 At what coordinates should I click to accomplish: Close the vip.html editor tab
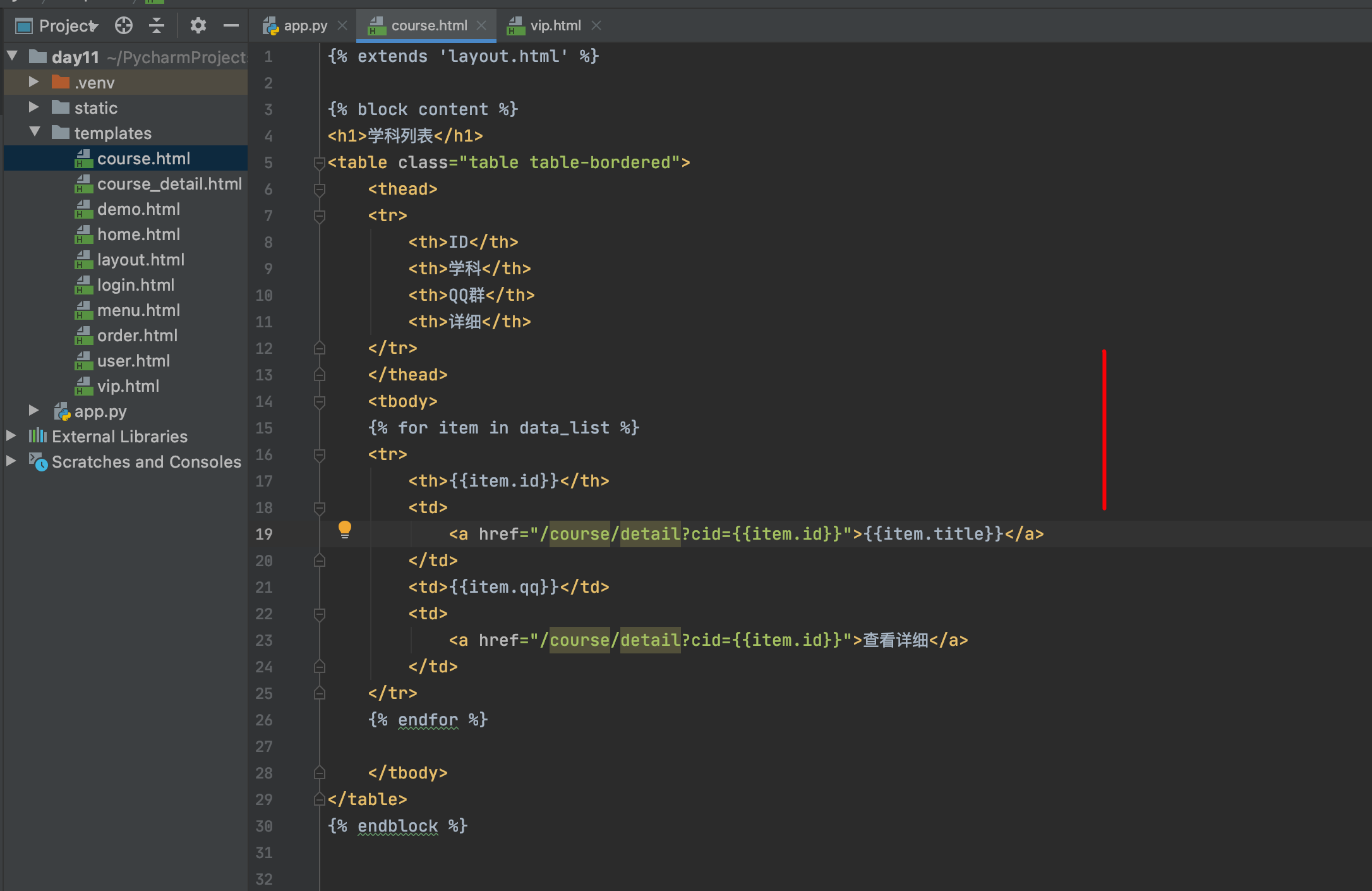pos(596,25)
